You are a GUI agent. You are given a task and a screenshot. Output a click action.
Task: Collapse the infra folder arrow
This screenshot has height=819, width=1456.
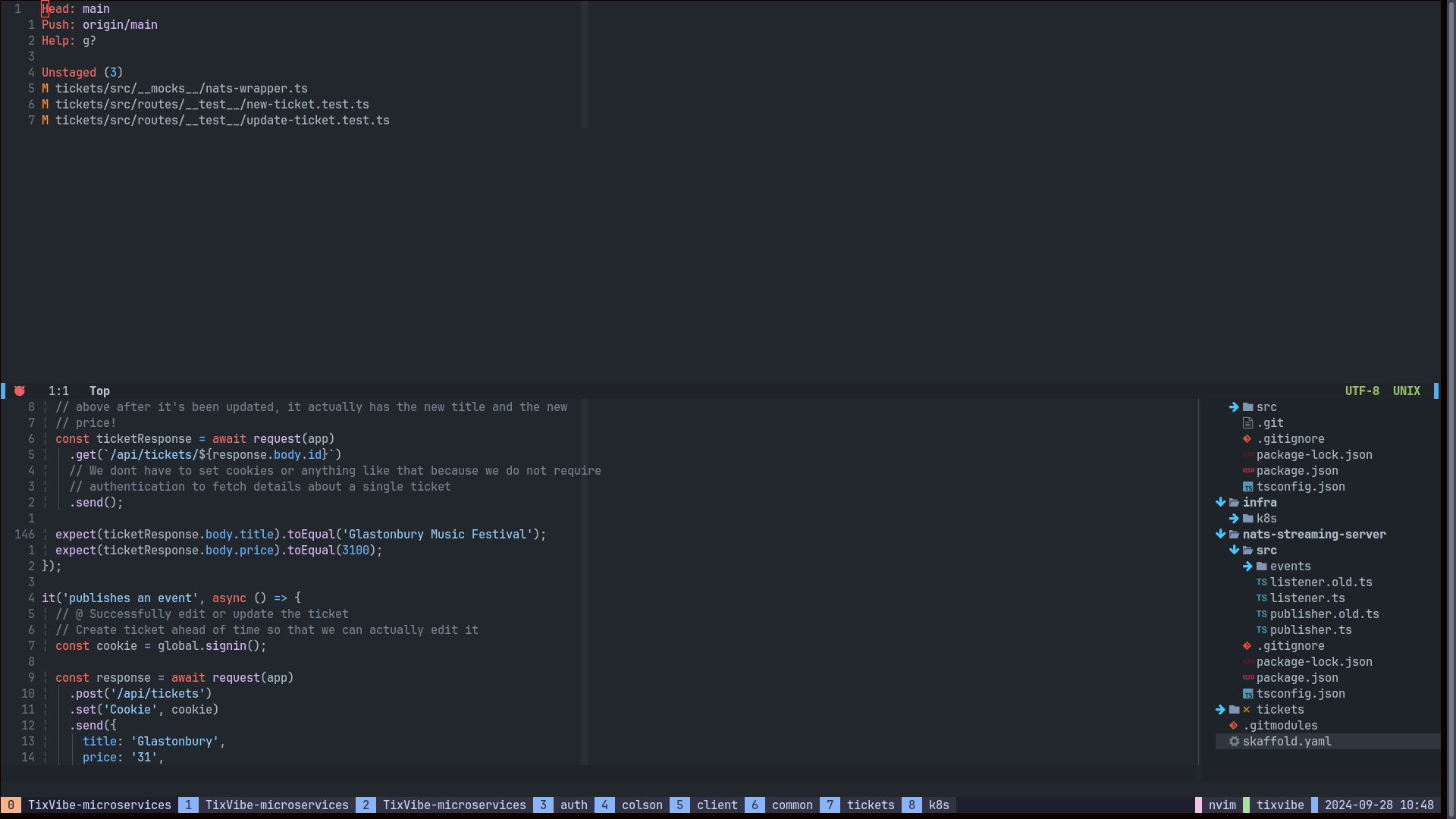[1220, 503]
